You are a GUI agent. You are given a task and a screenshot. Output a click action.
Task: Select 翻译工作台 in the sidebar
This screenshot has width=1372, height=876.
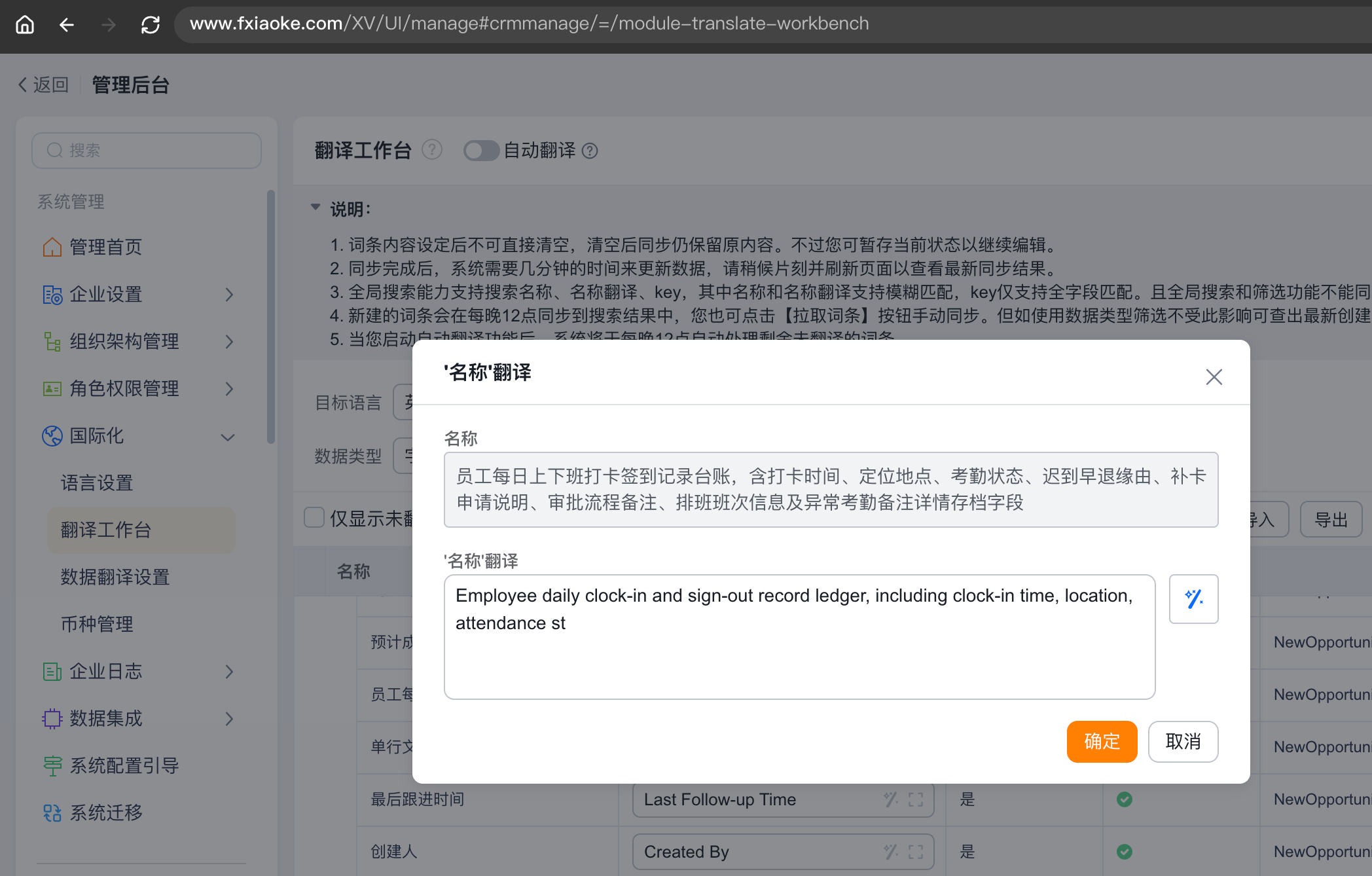[x=141, y=530]
